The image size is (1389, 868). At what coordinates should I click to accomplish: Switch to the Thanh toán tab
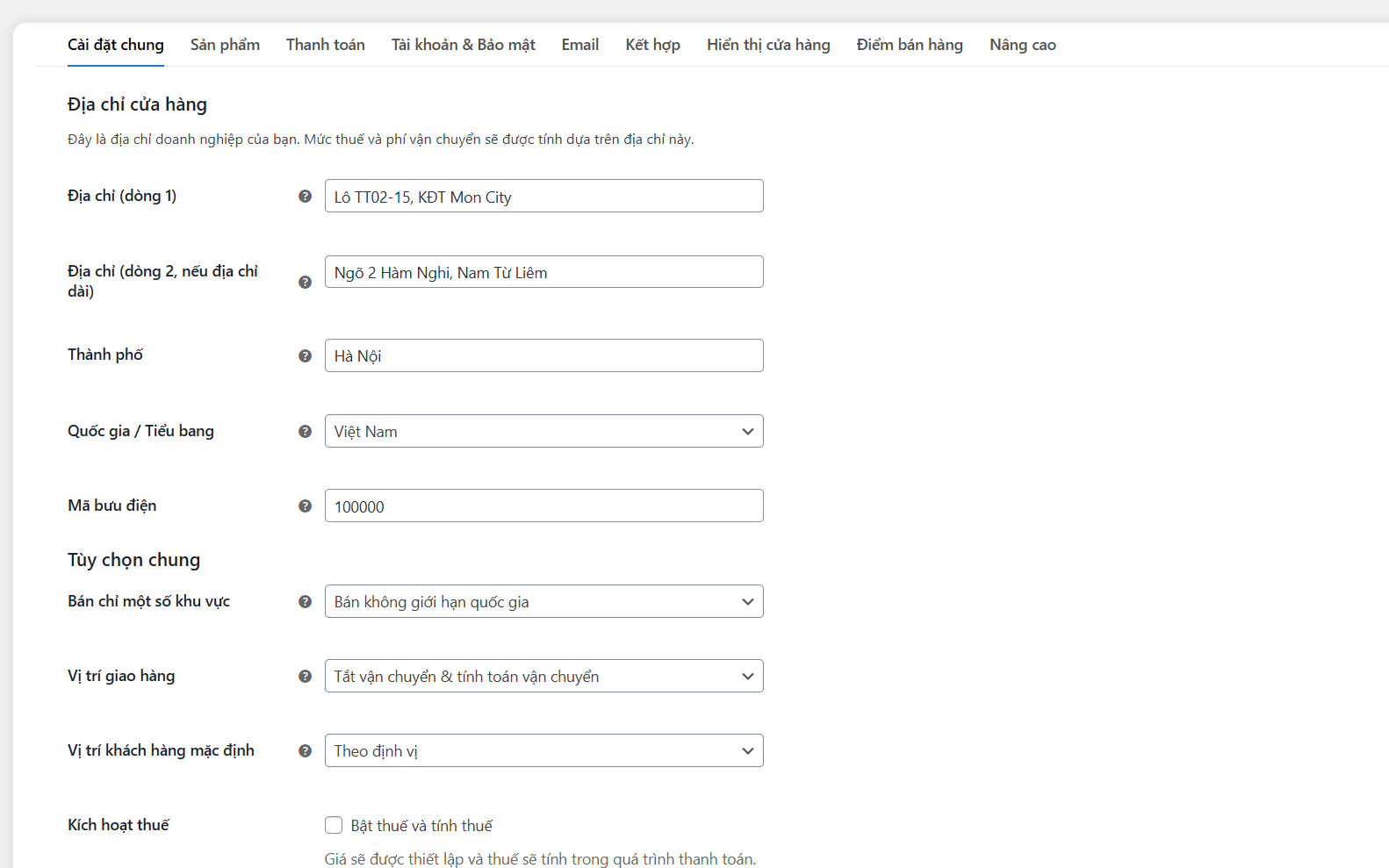pyautogui.click(x=325, y=44)
